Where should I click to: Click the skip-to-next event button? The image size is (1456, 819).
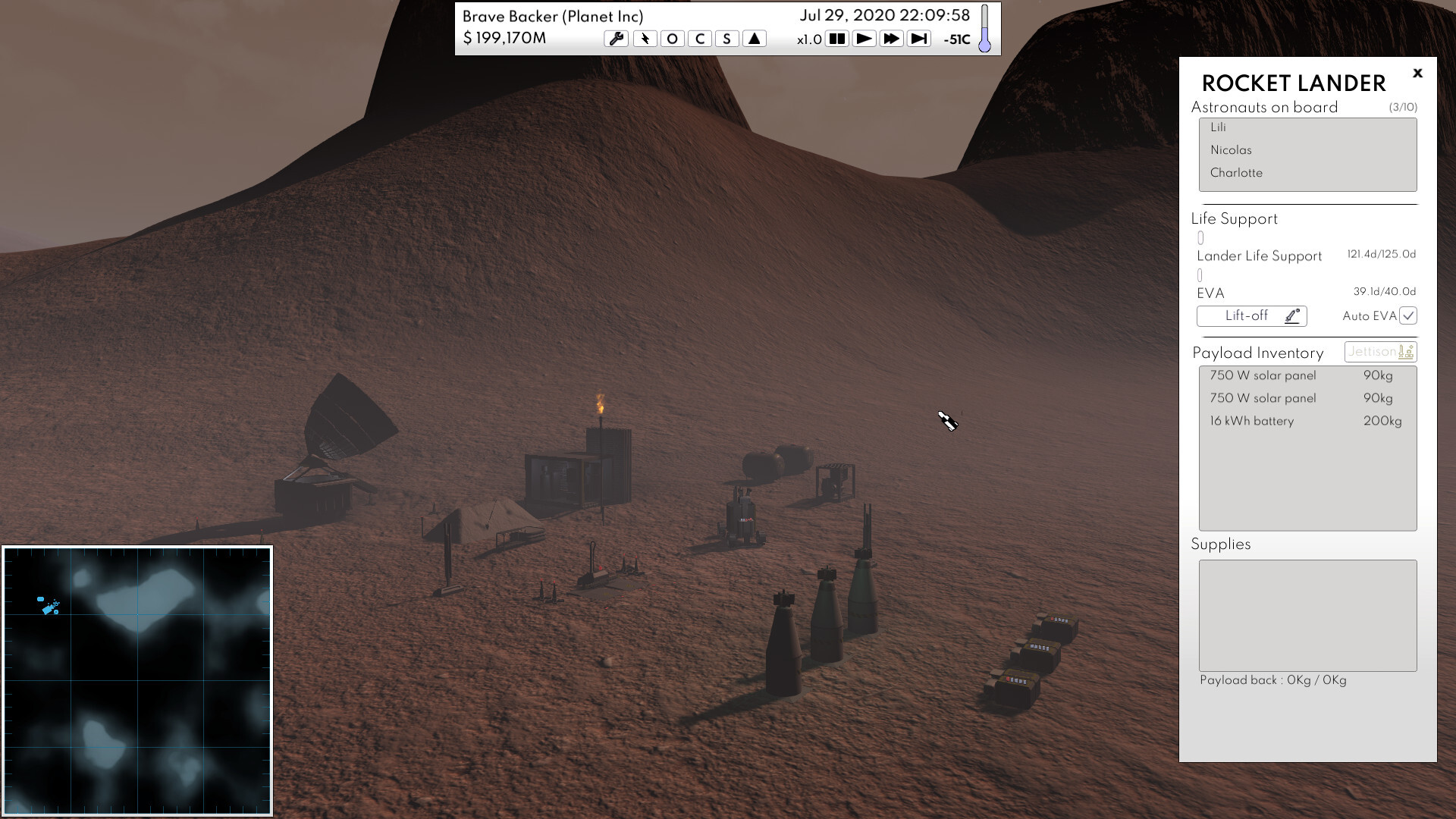(x=918, y=39)
